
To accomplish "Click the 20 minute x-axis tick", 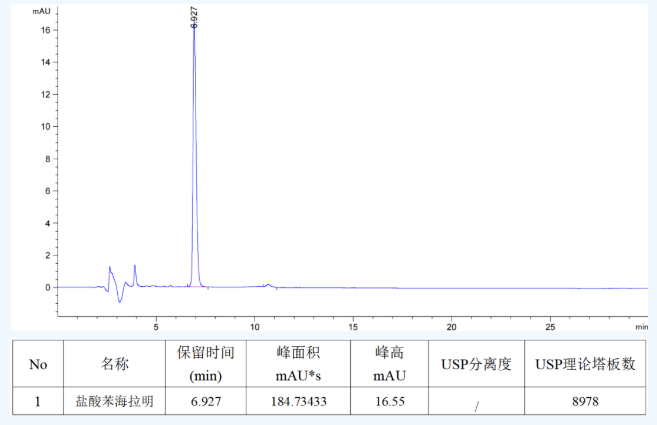I will [x=451, y=326].
